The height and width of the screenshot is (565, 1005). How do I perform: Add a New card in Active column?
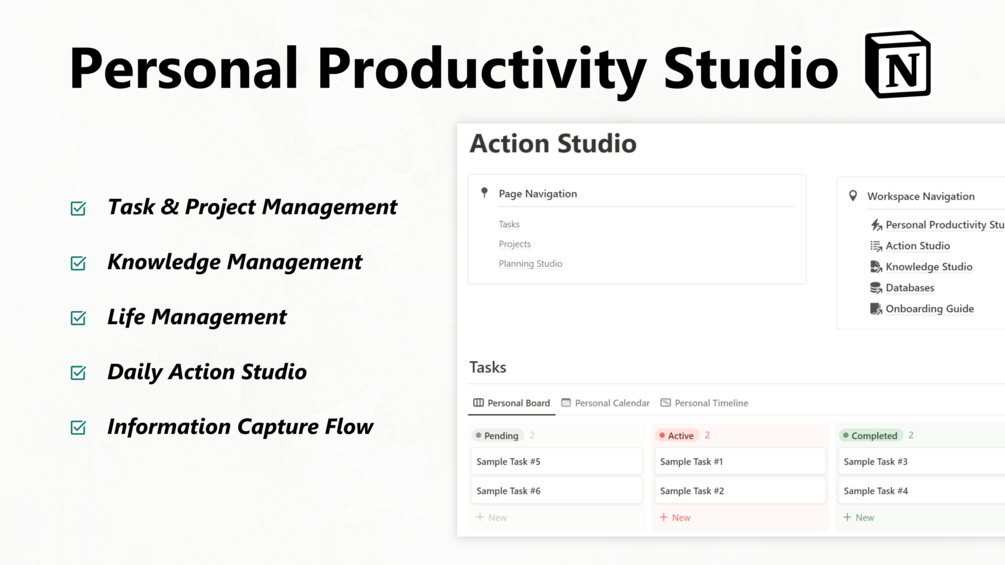(675, 518)
